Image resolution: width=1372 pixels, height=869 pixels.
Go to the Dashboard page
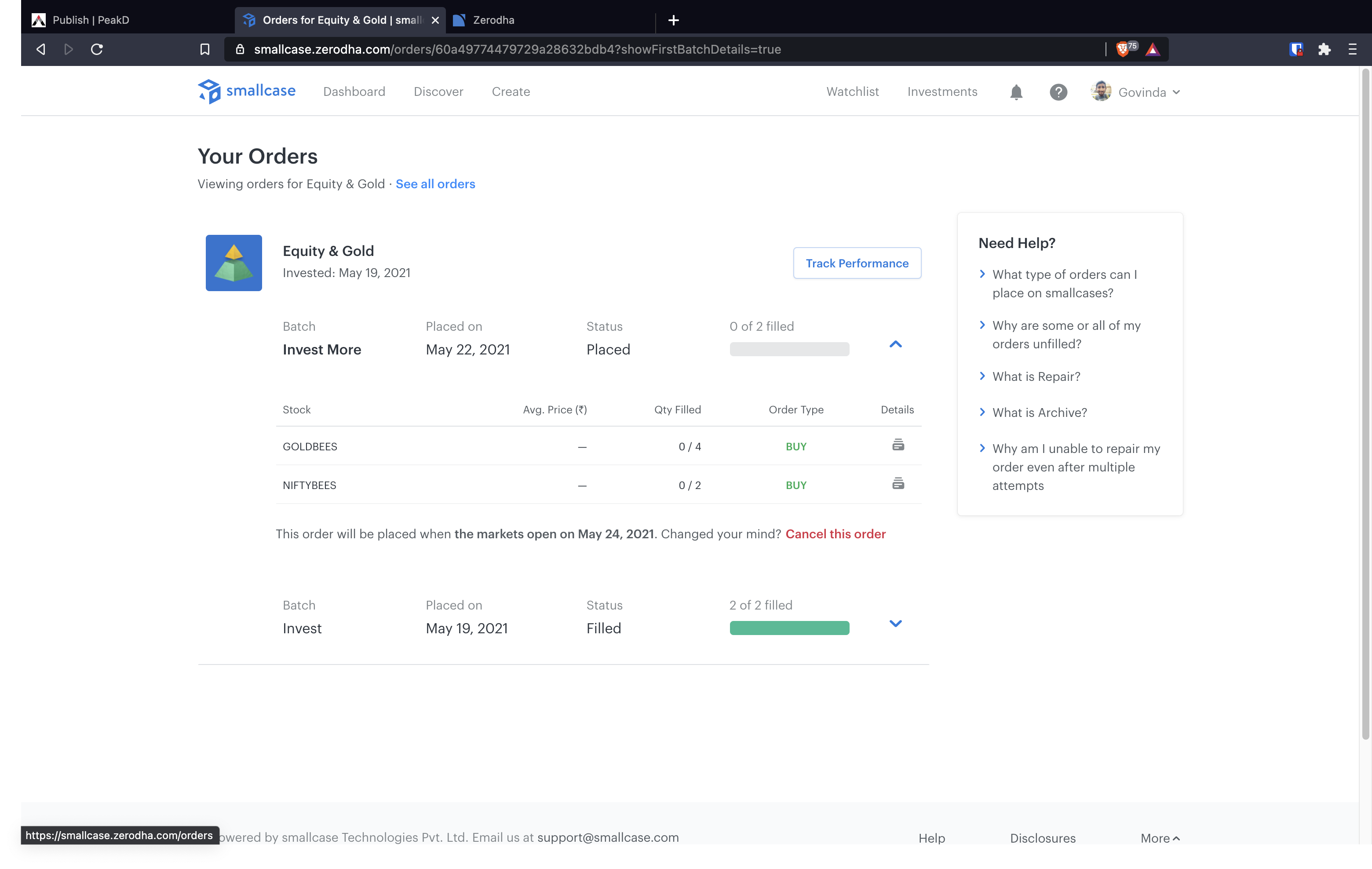point(354,92)
